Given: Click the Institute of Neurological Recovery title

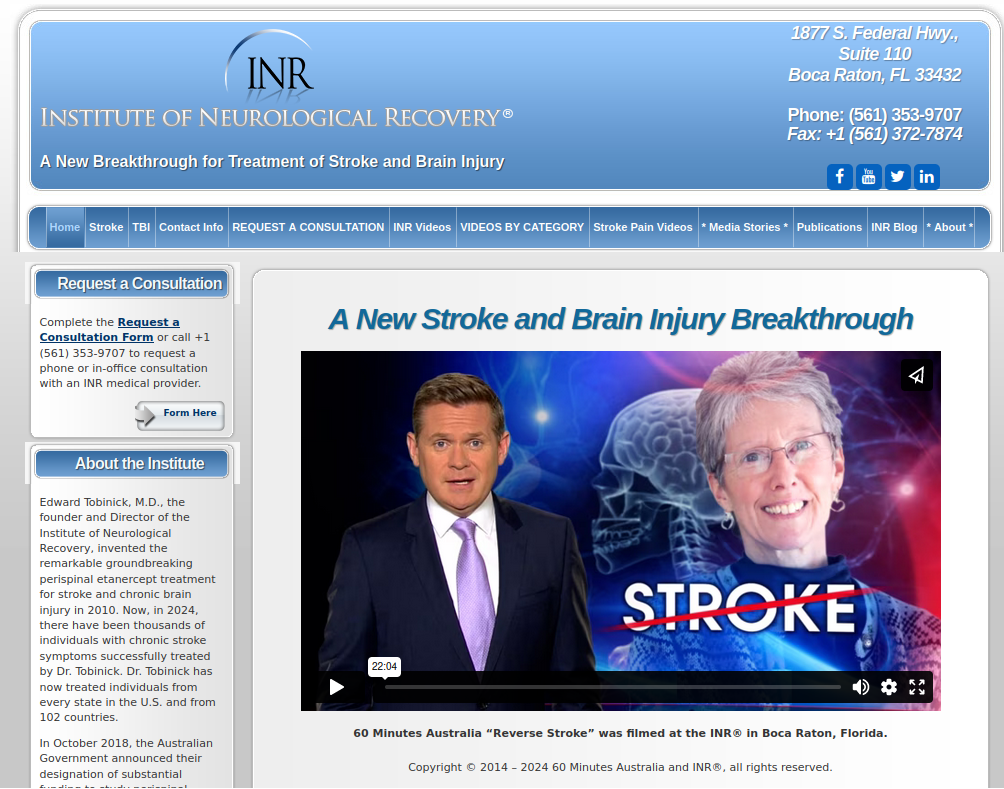Looking at the screenshot, I should (x=277, y=118).
